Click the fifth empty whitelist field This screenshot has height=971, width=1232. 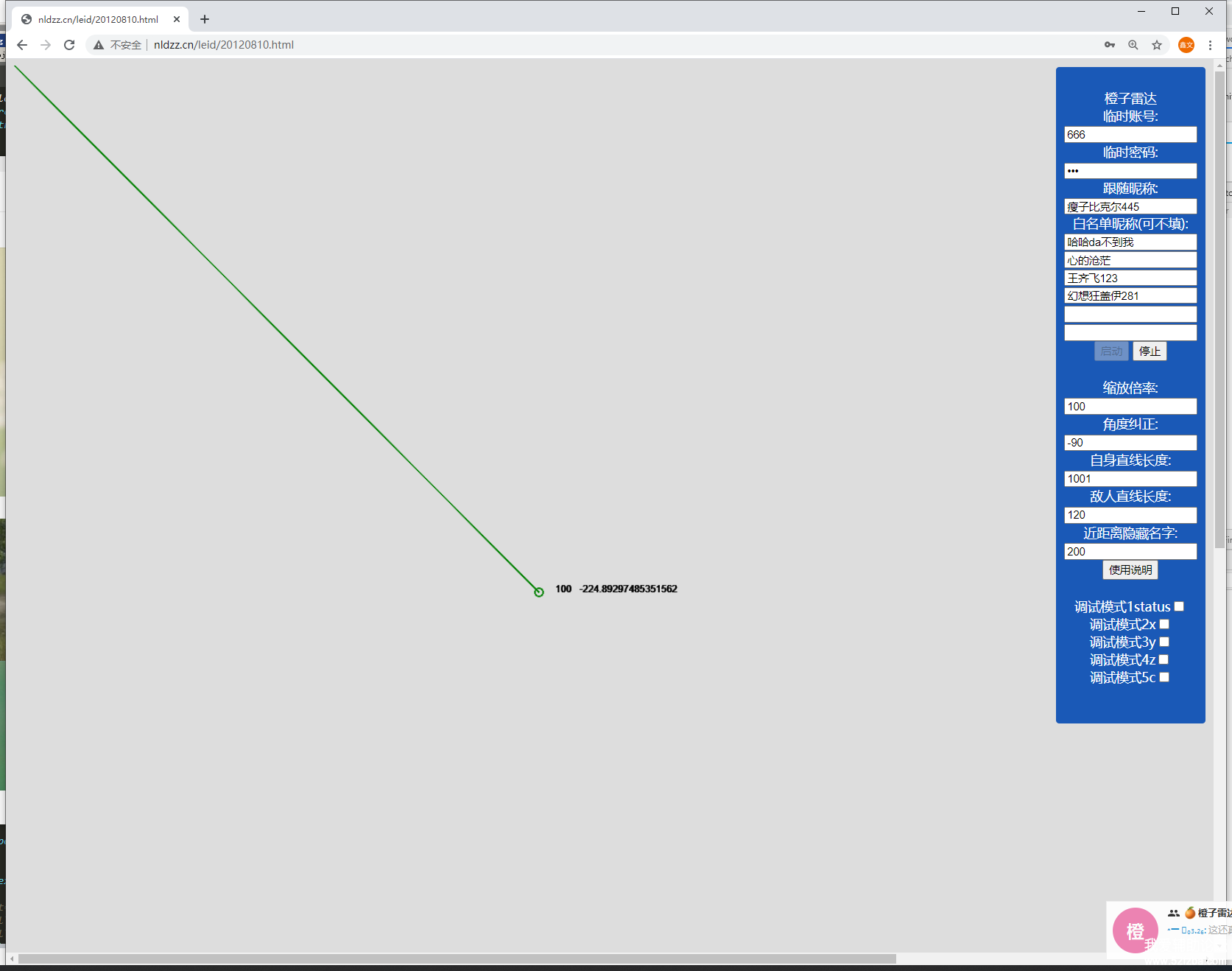(1130, 315)
